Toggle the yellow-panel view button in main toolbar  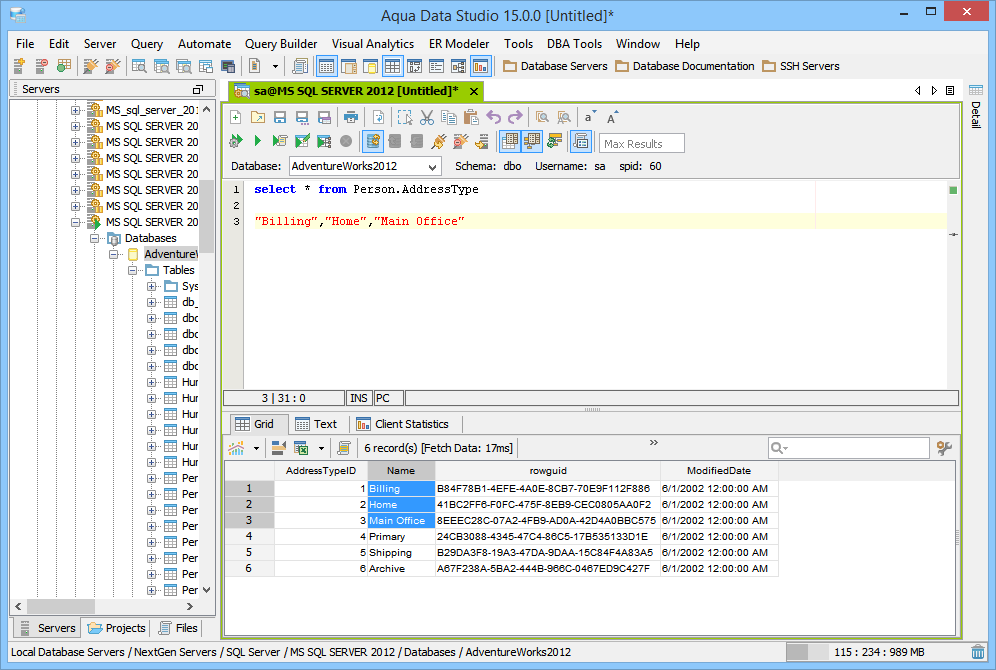(370, 65)
